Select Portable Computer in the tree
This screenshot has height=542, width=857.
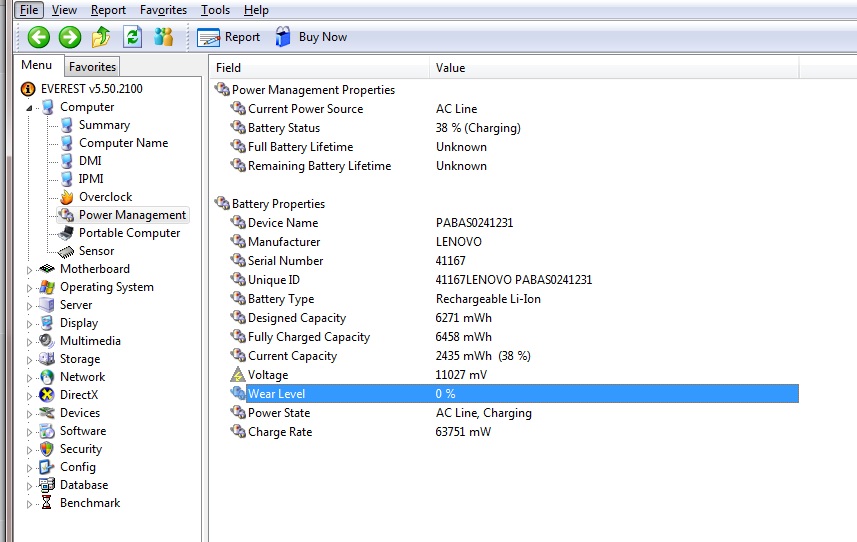[x=129, y=233]
